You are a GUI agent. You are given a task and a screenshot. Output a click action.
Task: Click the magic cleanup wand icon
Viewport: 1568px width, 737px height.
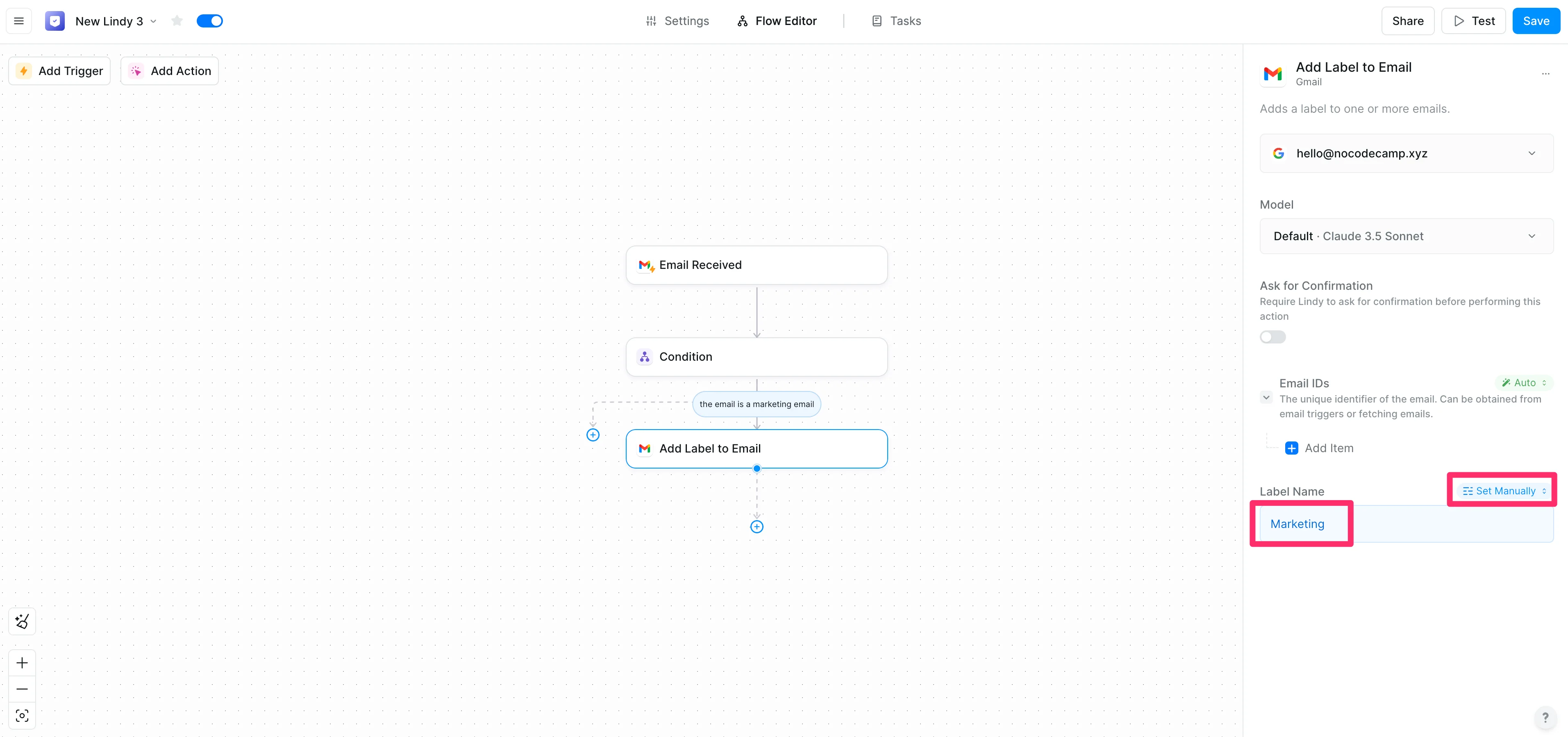tap(22, 621)
